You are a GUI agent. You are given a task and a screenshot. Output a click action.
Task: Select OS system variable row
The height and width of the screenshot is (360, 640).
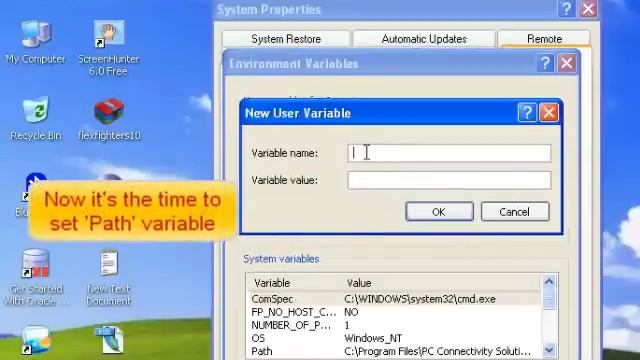pos(394,338)
